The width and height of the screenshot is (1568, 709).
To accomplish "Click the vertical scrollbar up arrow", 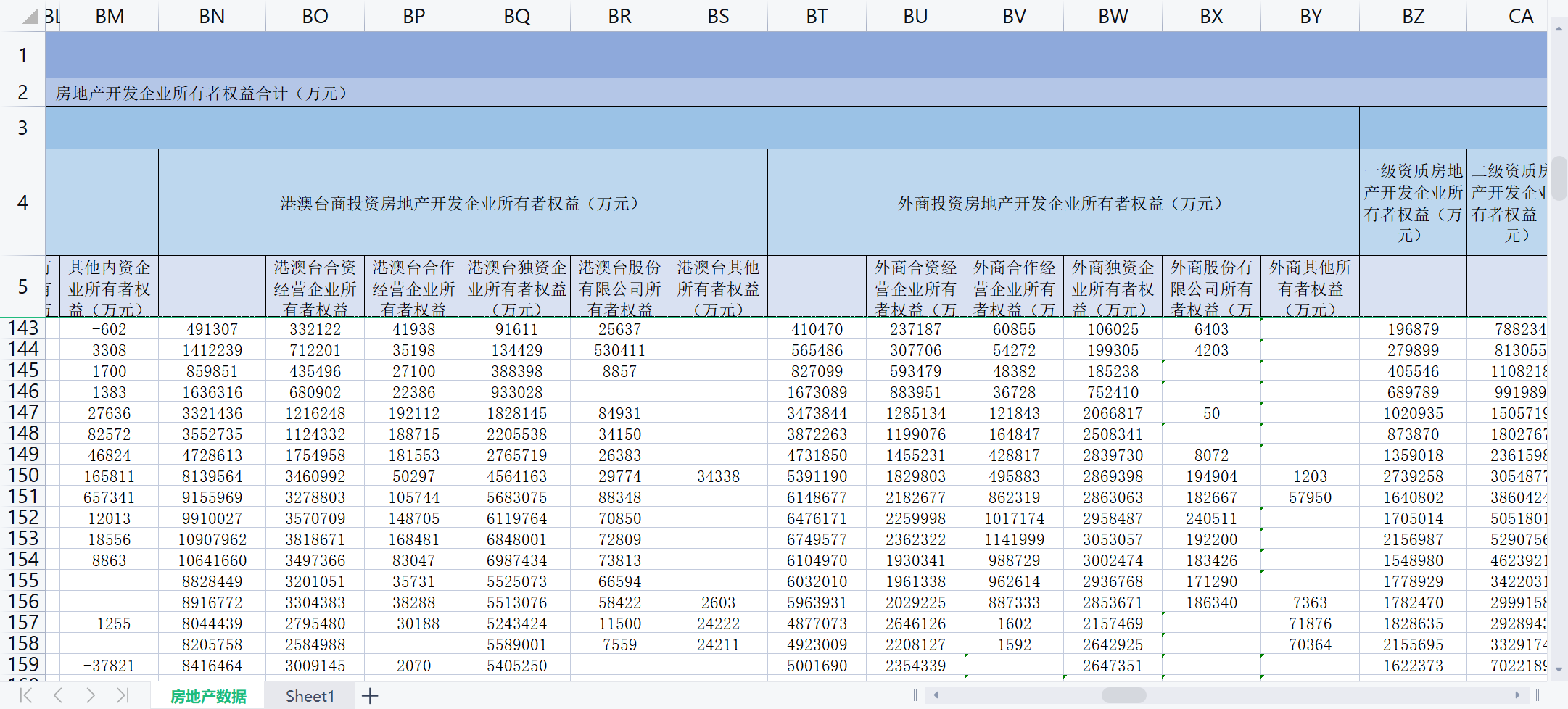I will tap(1559, 29).
